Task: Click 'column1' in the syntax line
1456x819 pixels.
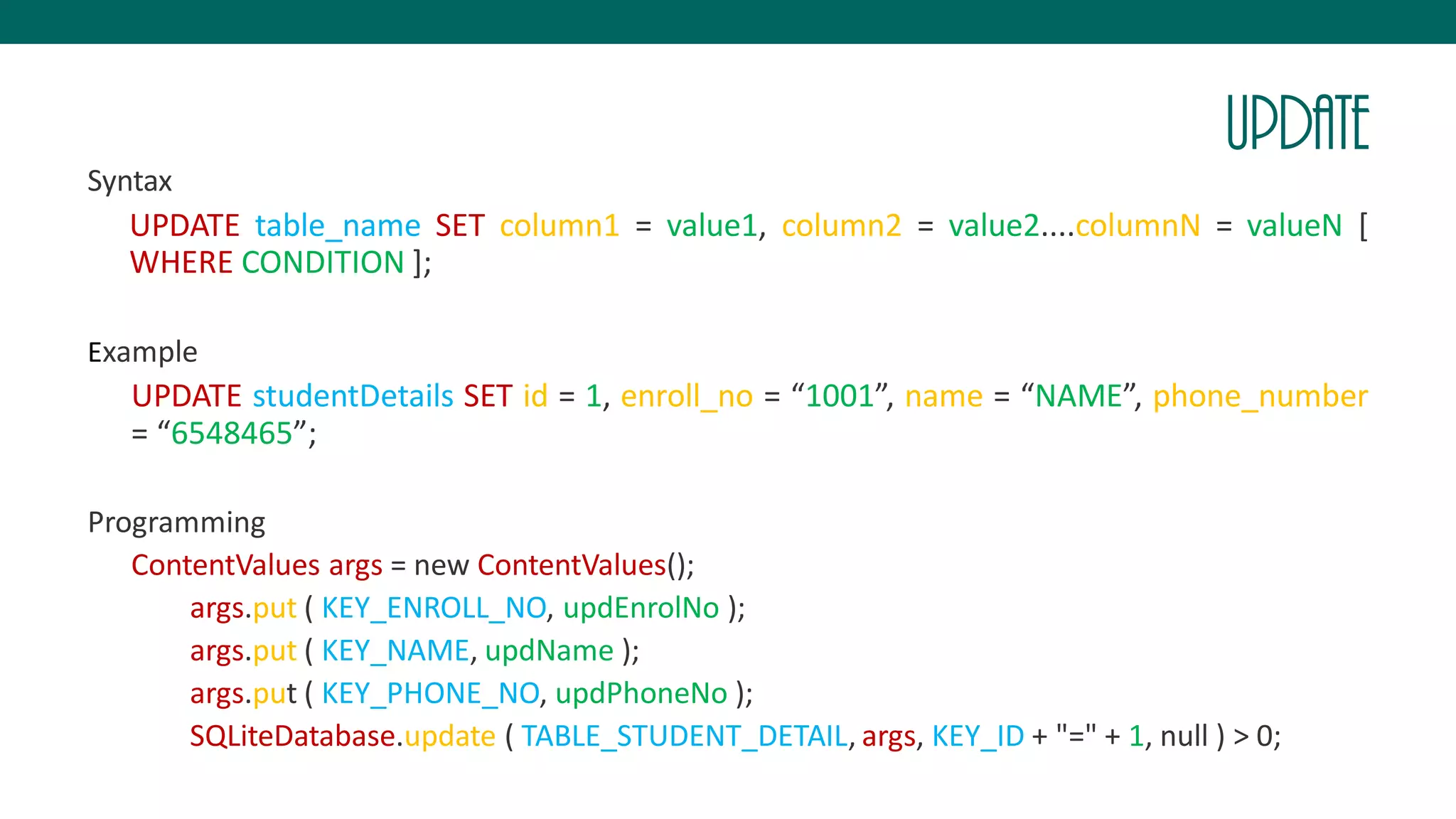Action: (x=560, y=225)
